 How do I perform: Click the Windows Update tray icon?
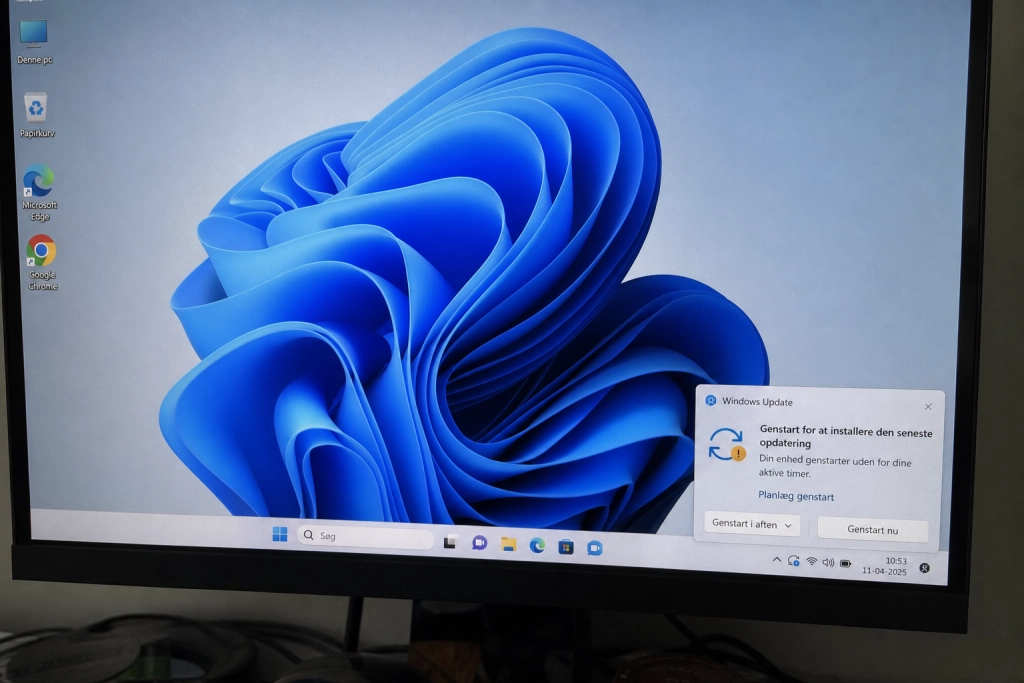point(793,561)
